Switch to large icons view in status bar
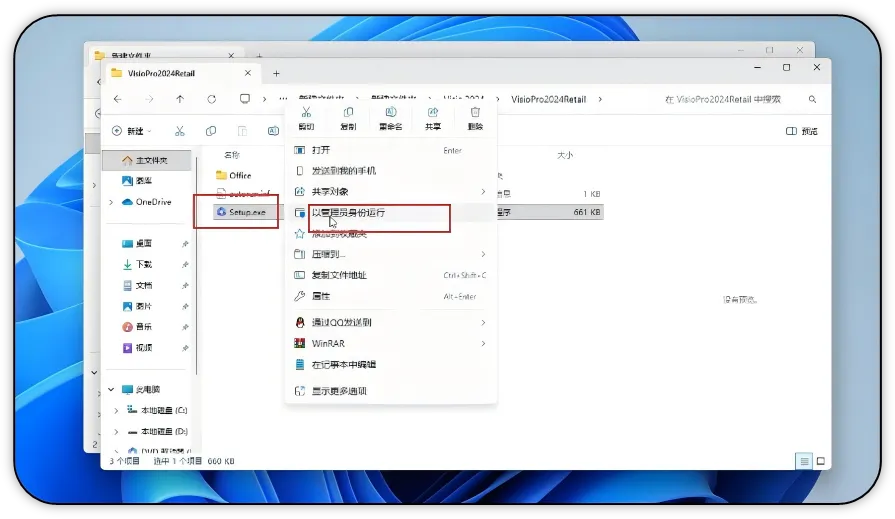This screenshot has width=895, height=519. [x=821, y=461]
